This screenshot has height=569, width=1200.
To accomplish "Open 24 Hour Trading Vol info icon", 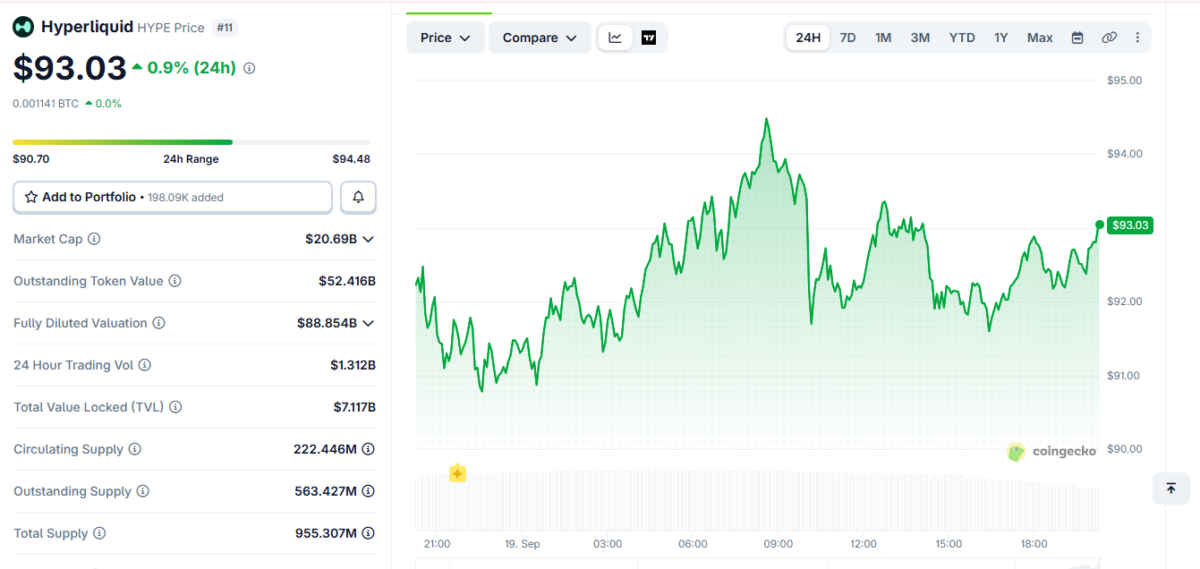I will pyautogui.click(x=144, y=365).
